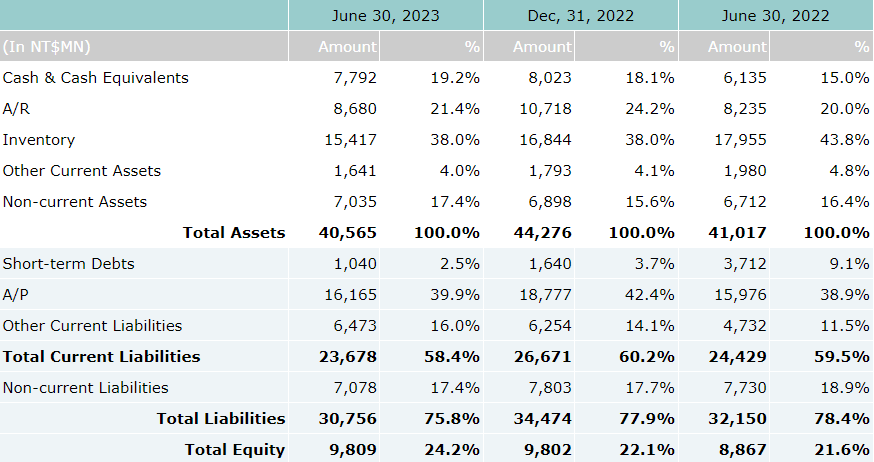The width and height of the screenshot is (874, 462).
Task: Click the June 30, 2022 column header
Action: tap(775, 16)
